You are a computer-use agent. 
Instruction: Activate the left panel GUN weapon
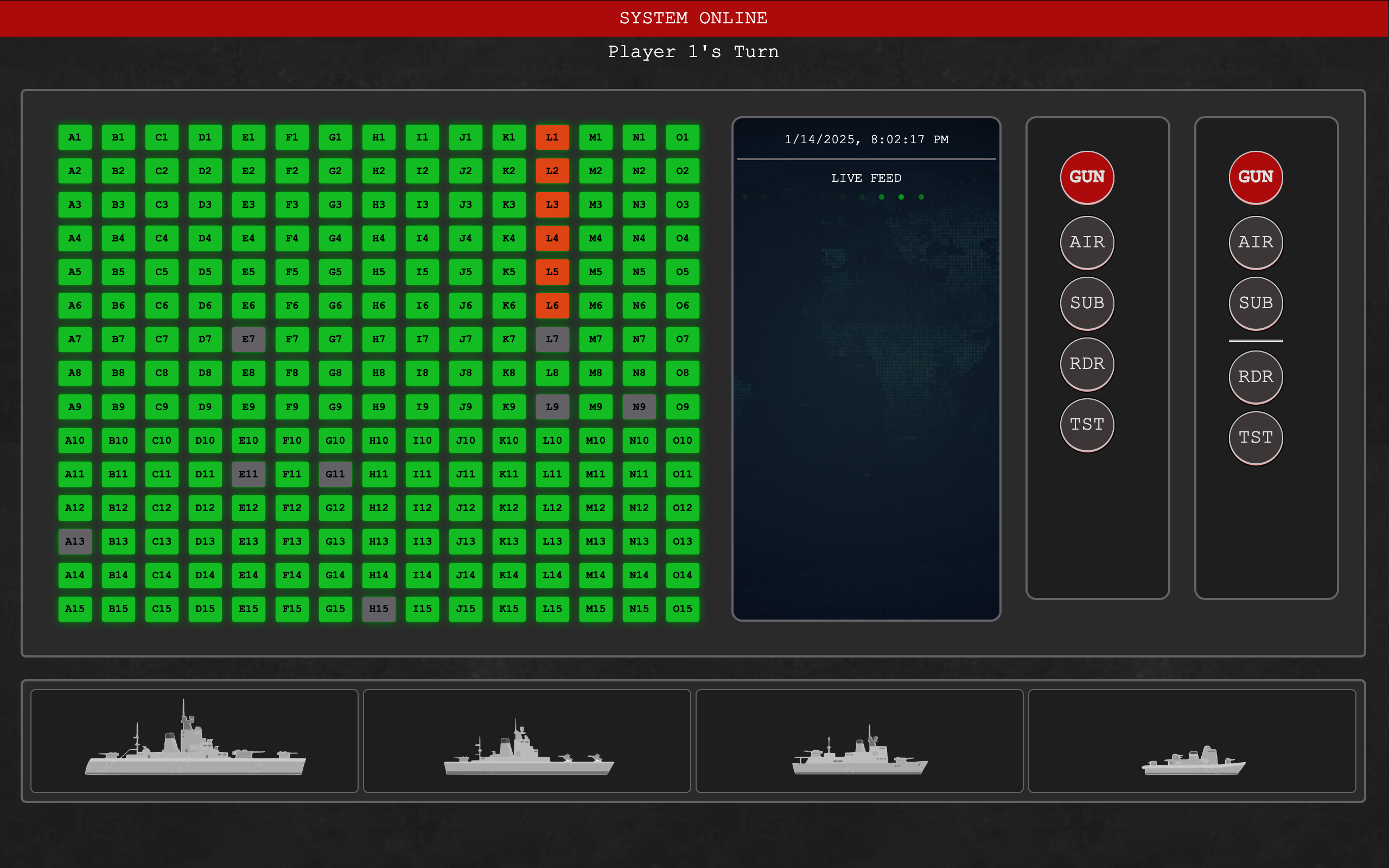tap(1087, 177)
